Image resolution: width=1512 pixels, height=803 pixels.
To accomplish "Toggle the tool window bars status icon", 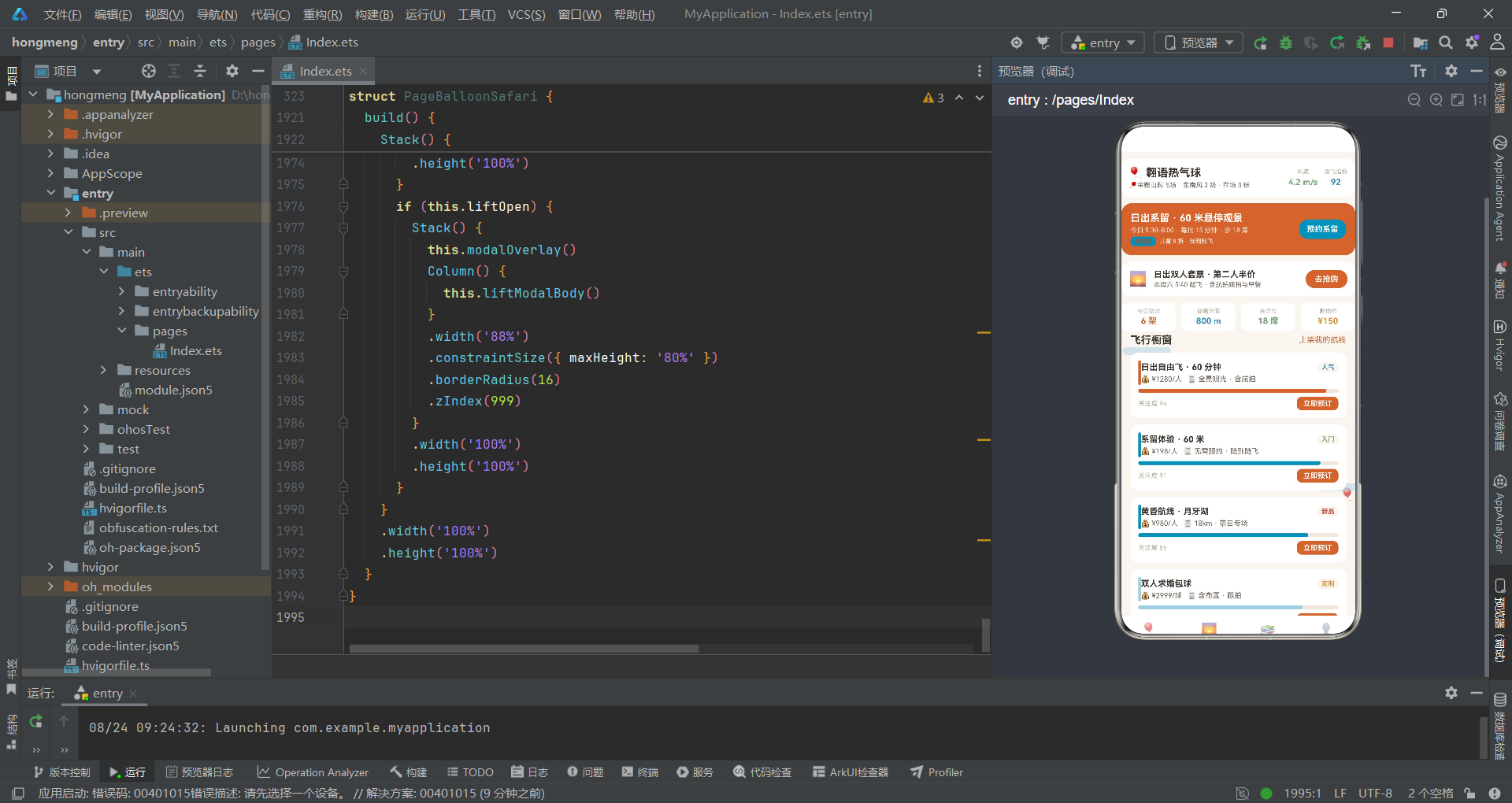I will click(18, 793).
